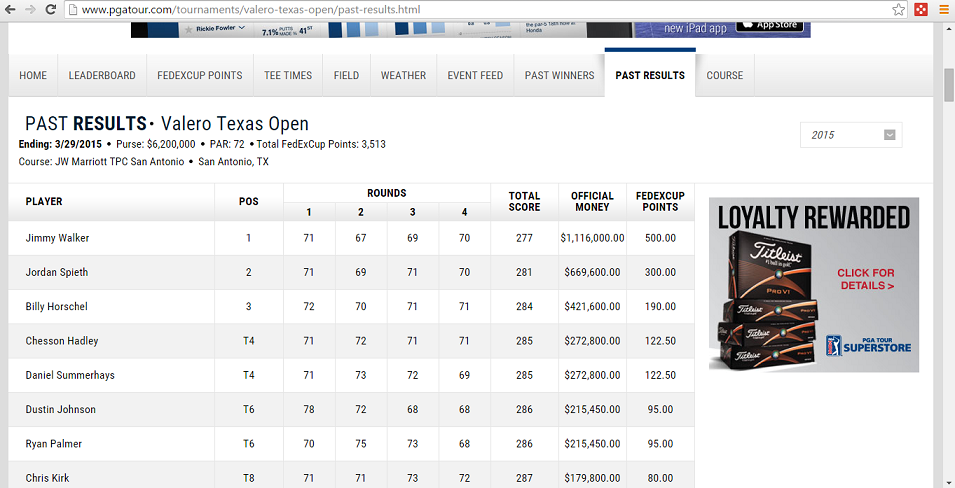This screenshot has height=488, width=955.
Task: Click the vertical page scrollbar thumb
Action: click(947, 85)
